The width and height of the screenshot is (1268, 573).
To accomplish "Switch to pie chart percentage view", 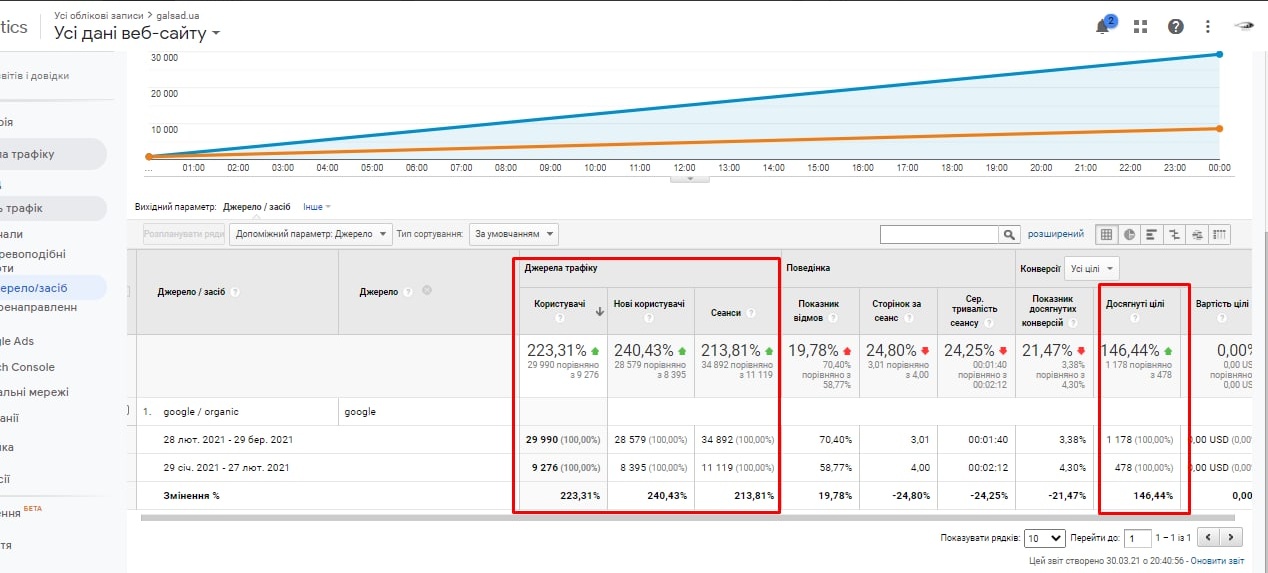I will 1130,234.
